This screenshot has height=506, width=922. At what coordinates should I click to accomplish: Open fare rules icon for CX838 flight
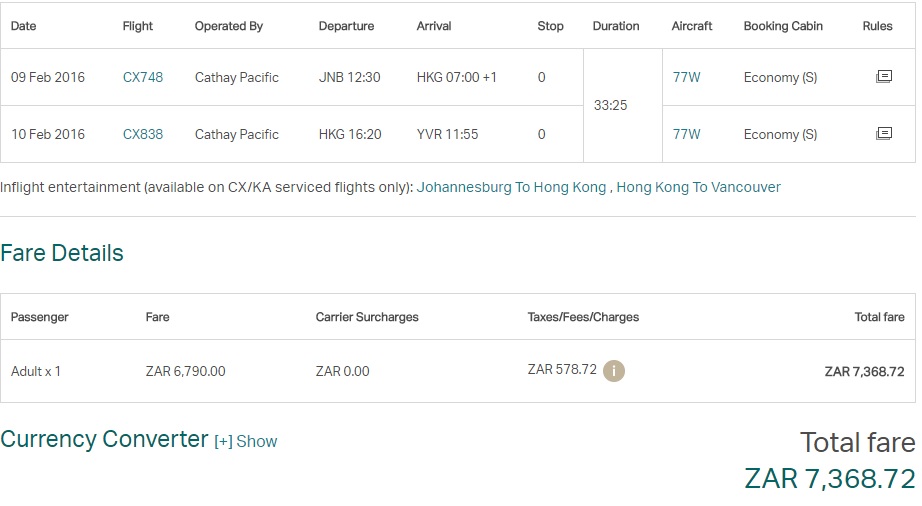pyautogui.click(x=884, y=133)
